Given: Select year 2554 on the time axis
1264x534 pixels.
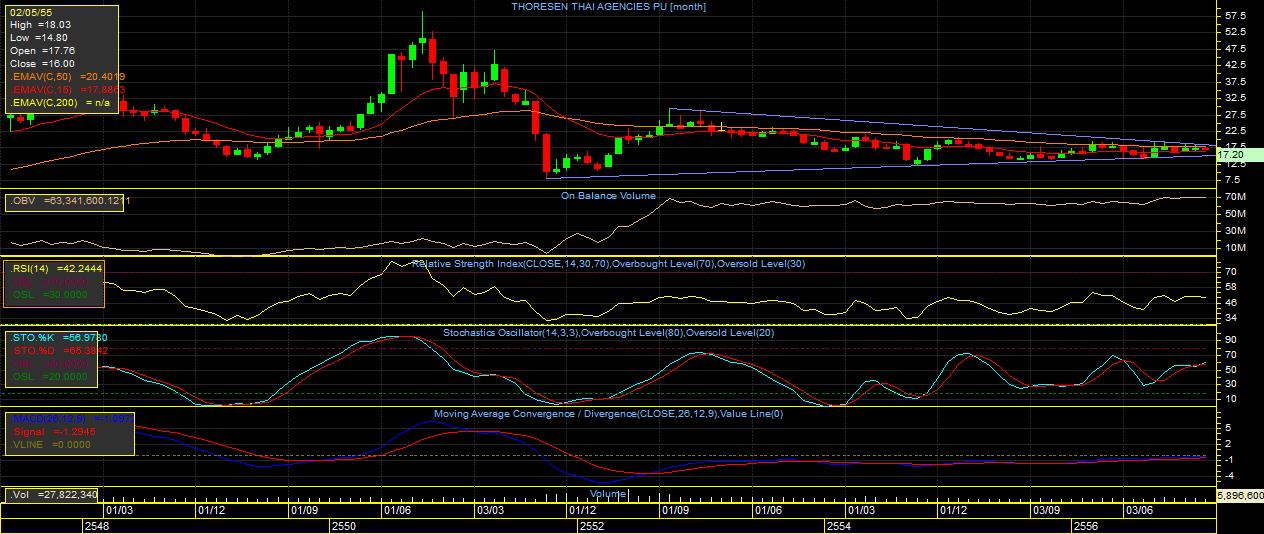Looking at the screenshot, I should [x=838, y=525].
